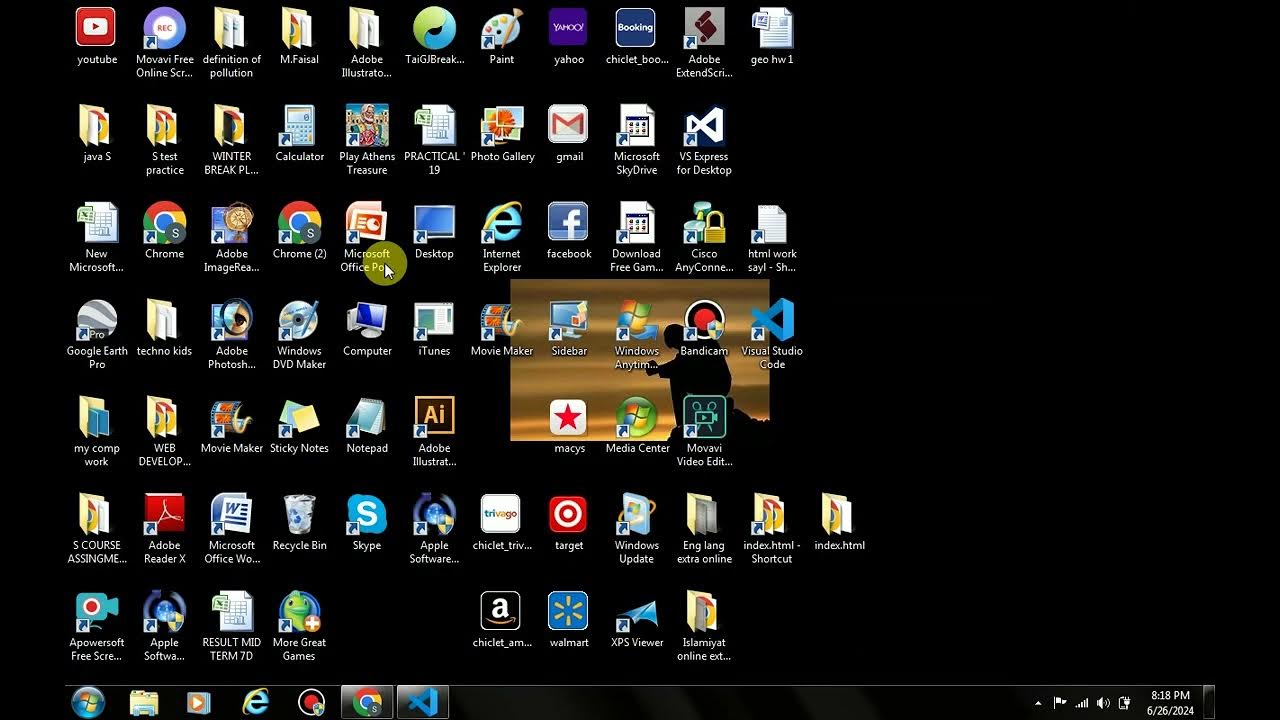Open File Explorer from the taskbar
The image size is (1280, 720).
[x=144, y=703]
